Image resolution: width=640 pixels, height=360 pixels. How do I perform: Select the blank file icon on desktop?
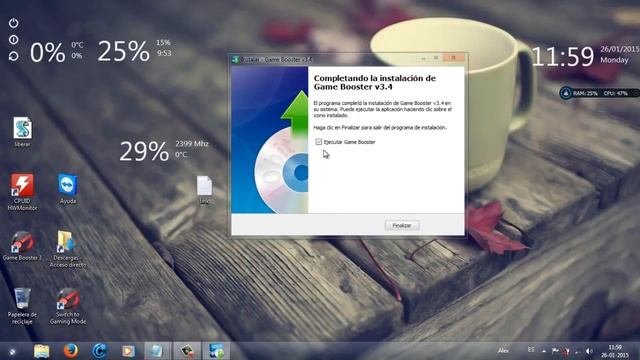point(204,189)
